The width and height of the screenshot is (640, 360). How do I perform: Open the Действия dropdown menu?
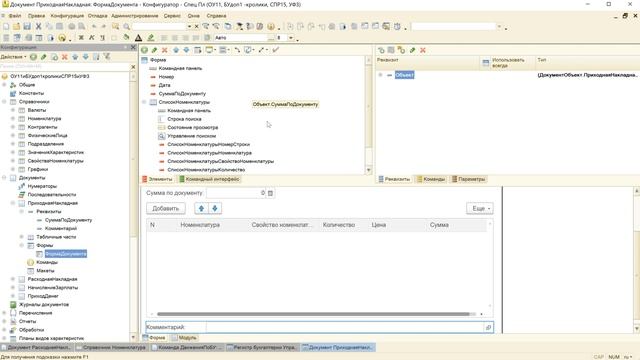pos(13,57)
